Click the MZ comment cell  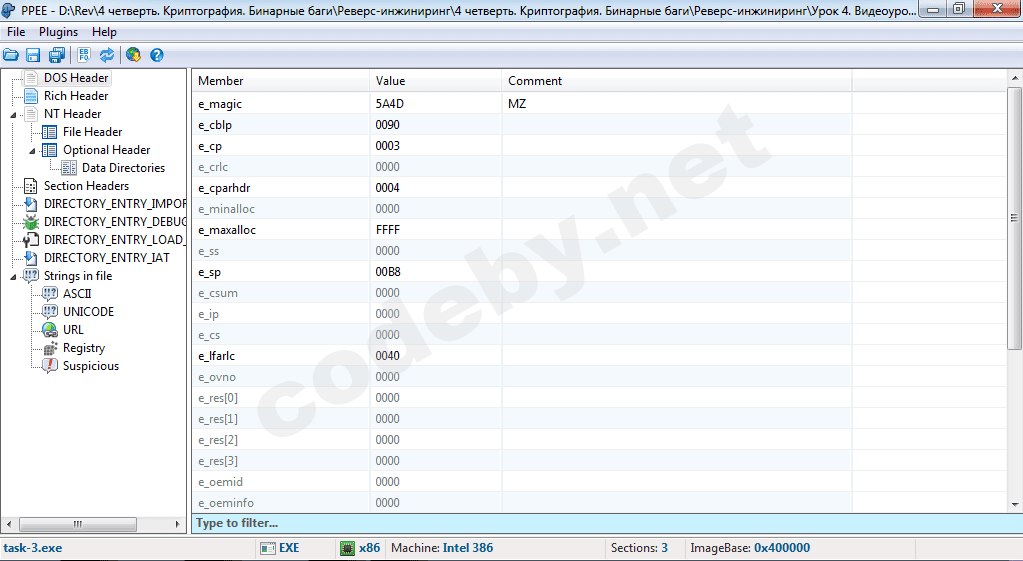(677, 104)
